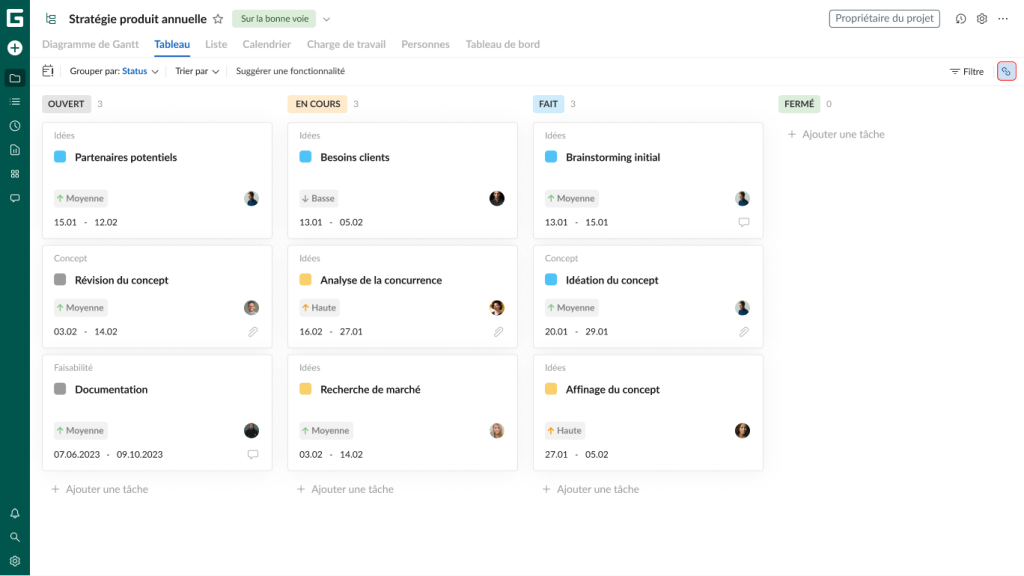Click Suggérer une fonctionnalité link
Viewport: 1024px width, 576px height.
(x=290, y=71)
